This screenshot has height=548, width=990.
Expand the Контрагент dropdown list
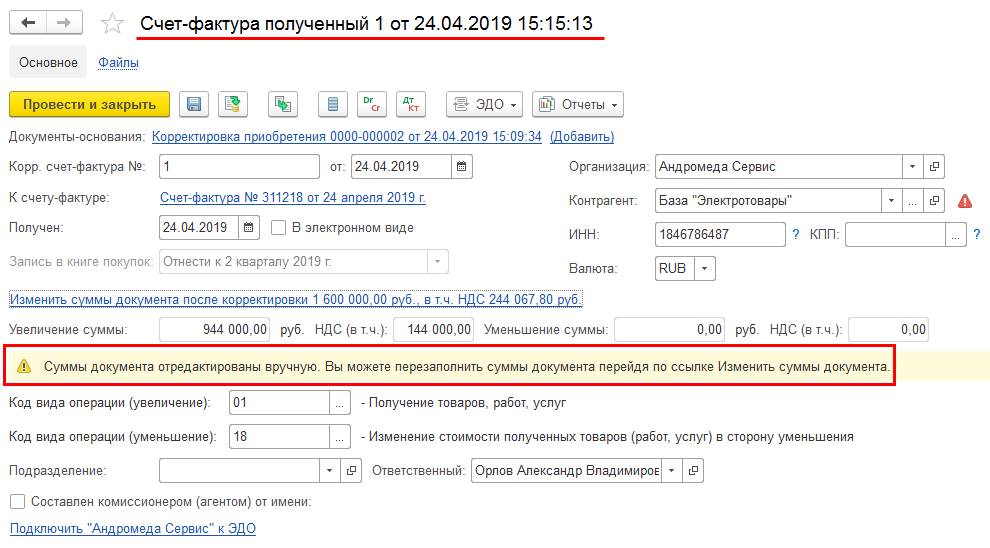tap(892, 201)
